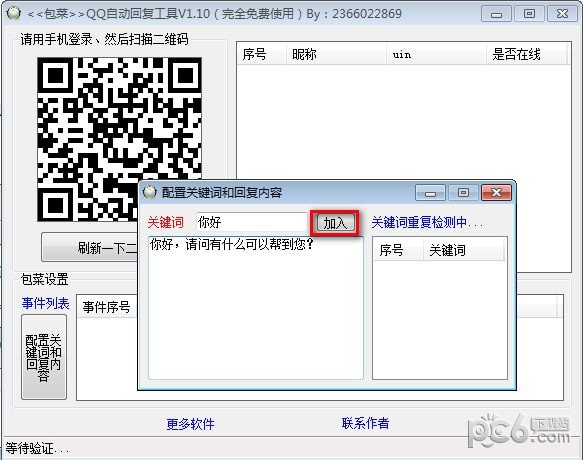The image size is (583, 460).
Task: Click the 序号 column header in friend list
Action: point(262,54)
